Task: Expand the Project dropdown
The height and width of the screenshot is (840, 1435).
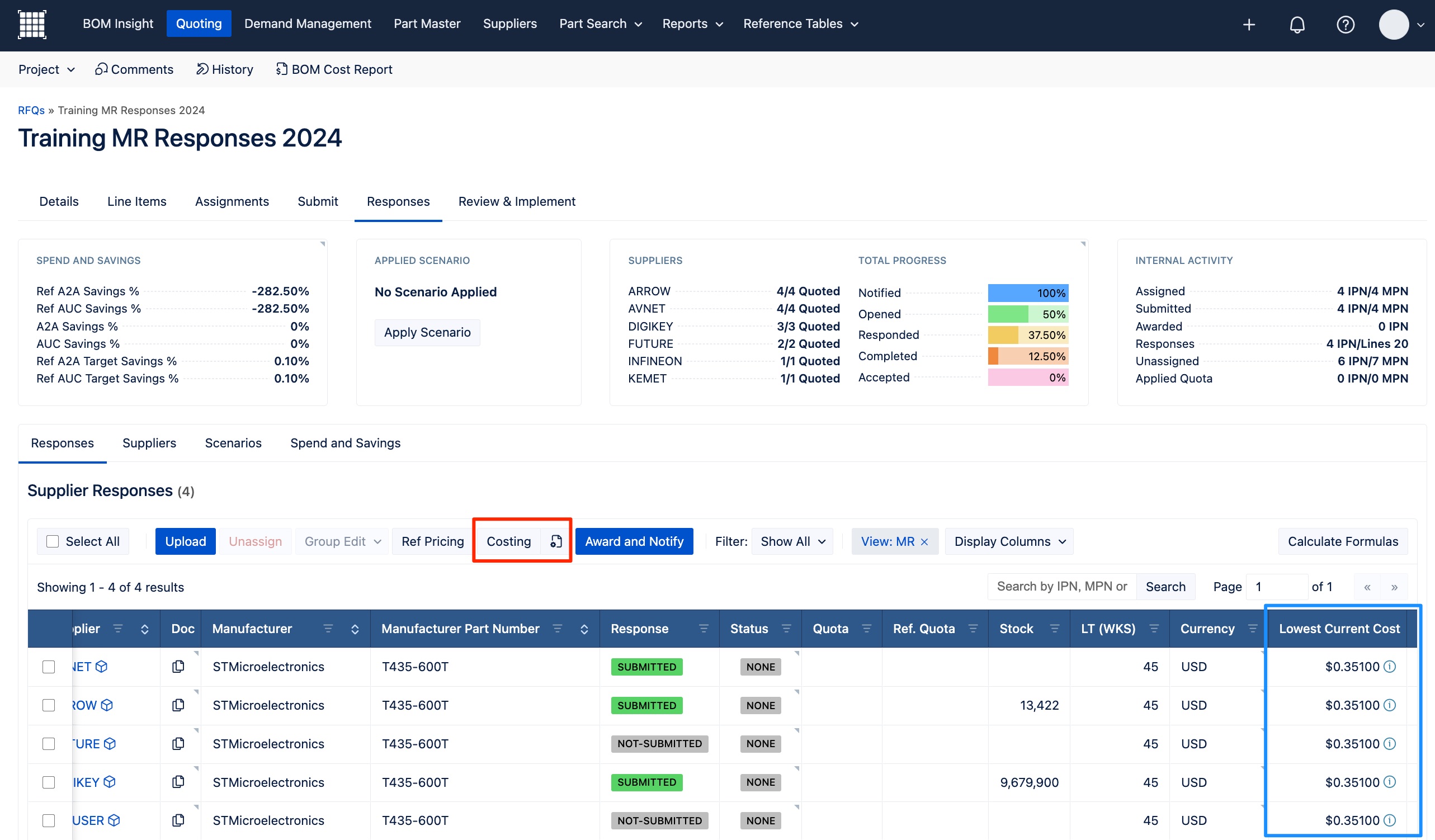Action: point(46,69)
